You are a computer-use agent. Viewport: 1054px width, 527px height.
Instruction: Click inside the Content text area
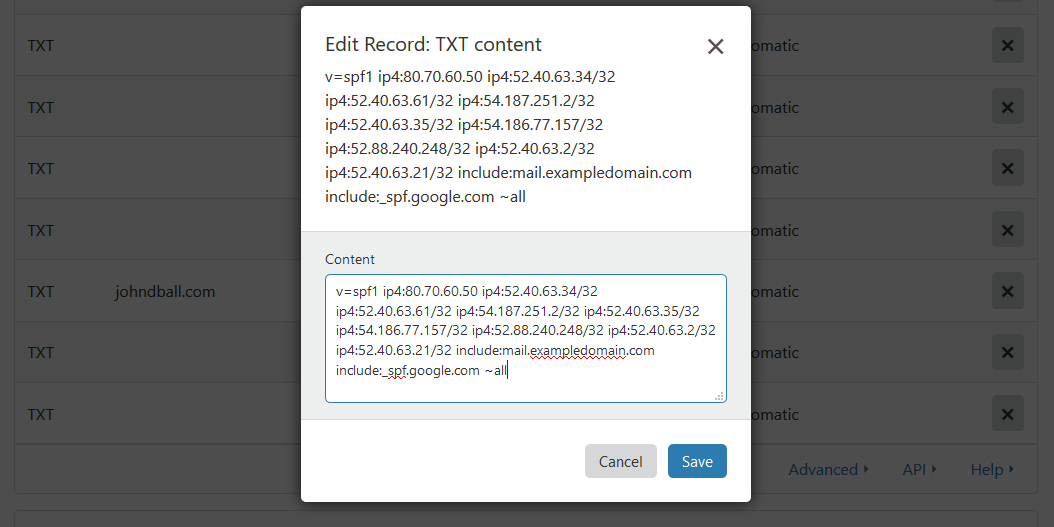tap(526, 338)
